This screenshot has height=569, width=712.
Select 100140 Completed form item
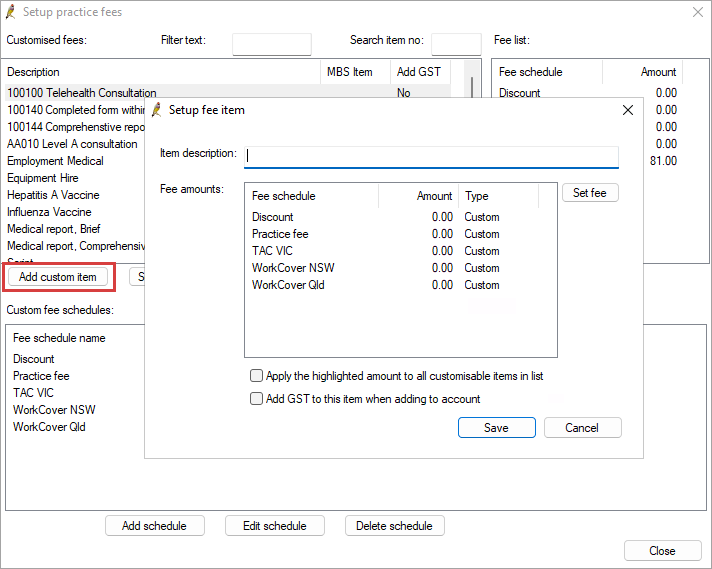(75, 109)
